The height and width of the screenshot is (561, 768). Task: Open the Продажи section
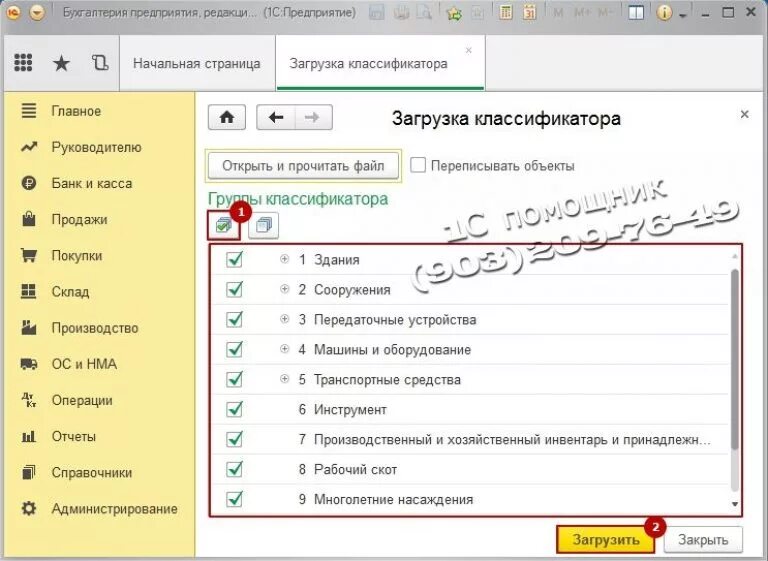[x=79, y=220]
